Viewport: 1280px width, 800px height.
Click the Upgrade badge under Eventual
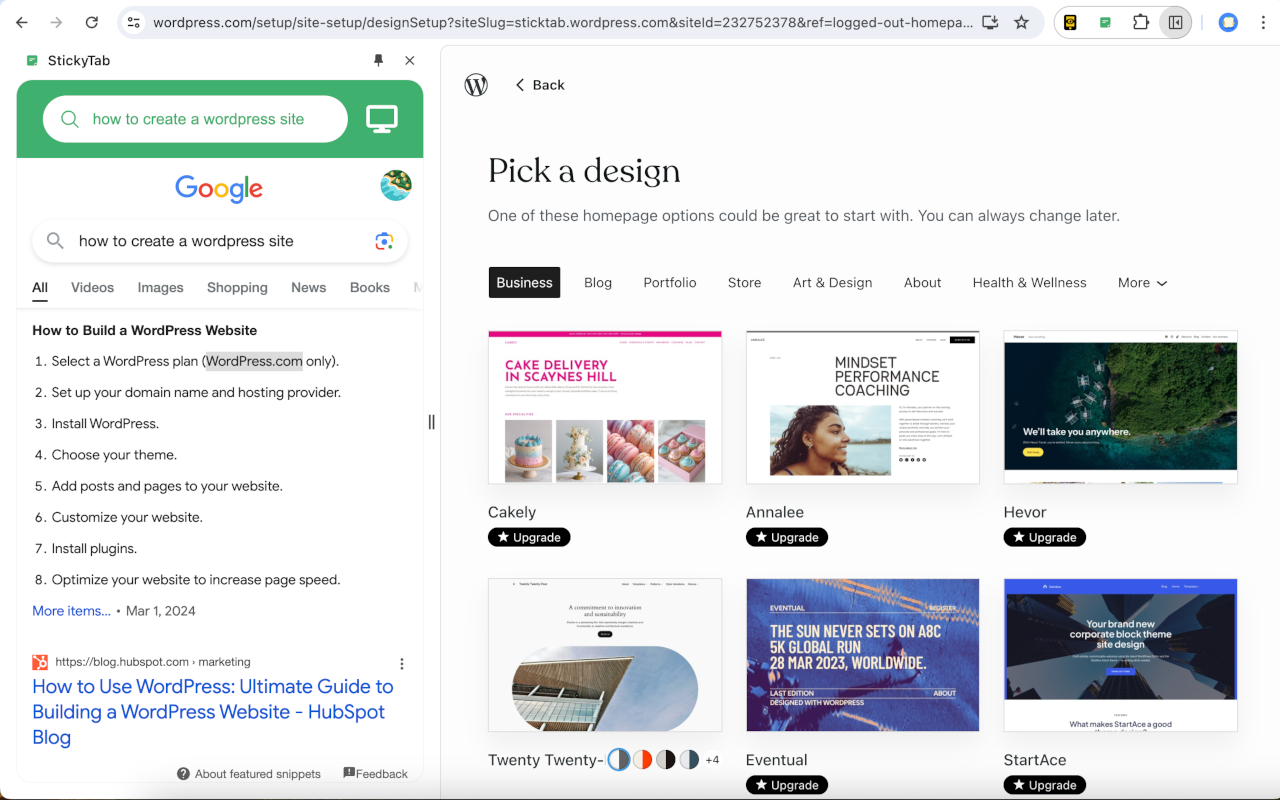tap(787, 785)
